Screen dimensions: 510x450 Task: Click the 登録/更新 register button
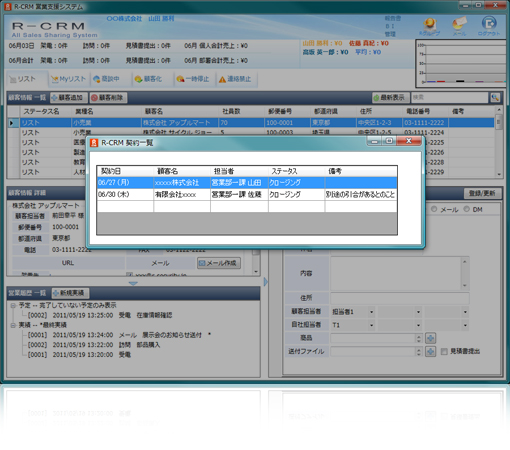(x=482, y=193)
